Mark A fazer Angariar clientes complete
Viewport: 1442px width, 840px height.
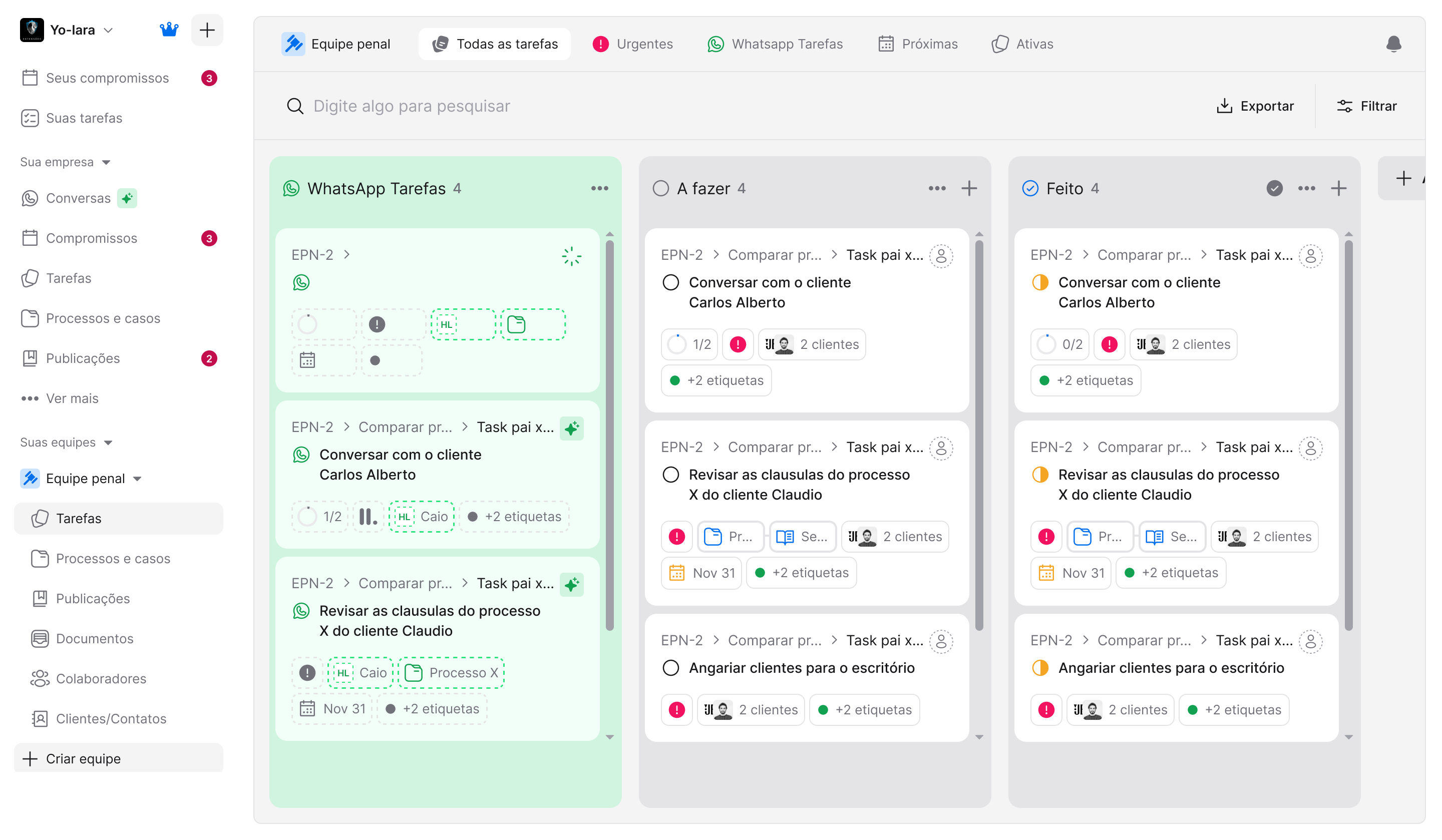(x=670, y=668)
